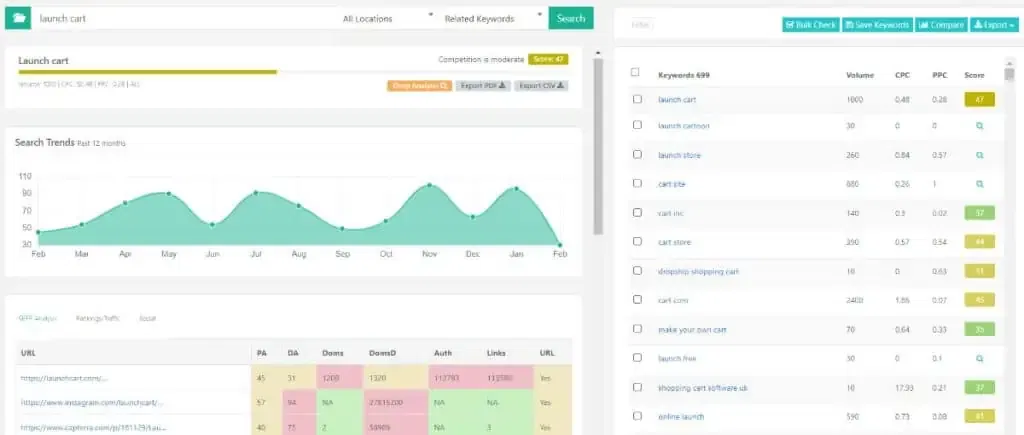Click the Score column header in keyword list
Screen dimensions: 1024x435
[974, 75]
